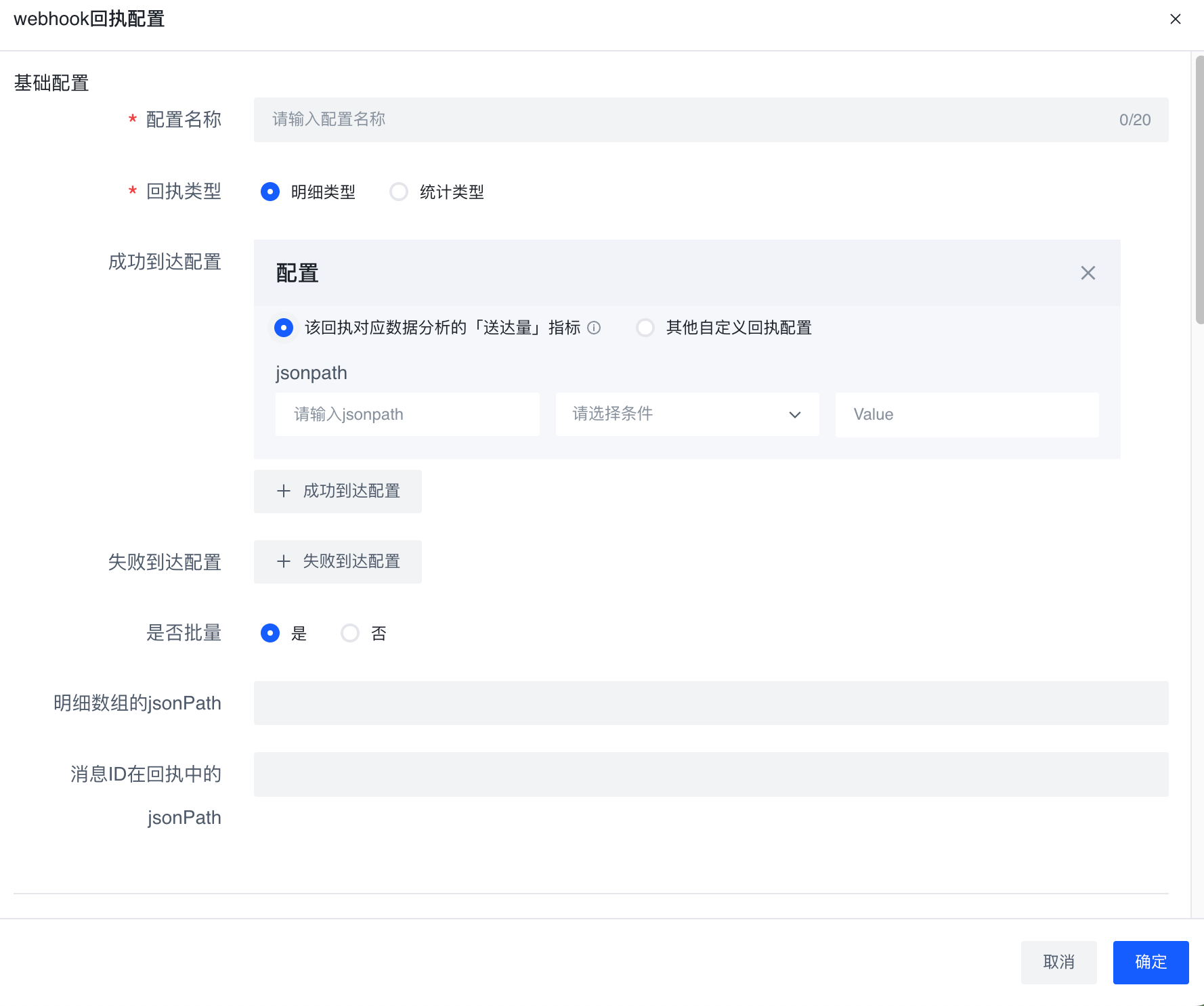Click the dialog's vertical scrollbar thumb
Screen dimensions: 1204x1006
[x=1199, y=190]
